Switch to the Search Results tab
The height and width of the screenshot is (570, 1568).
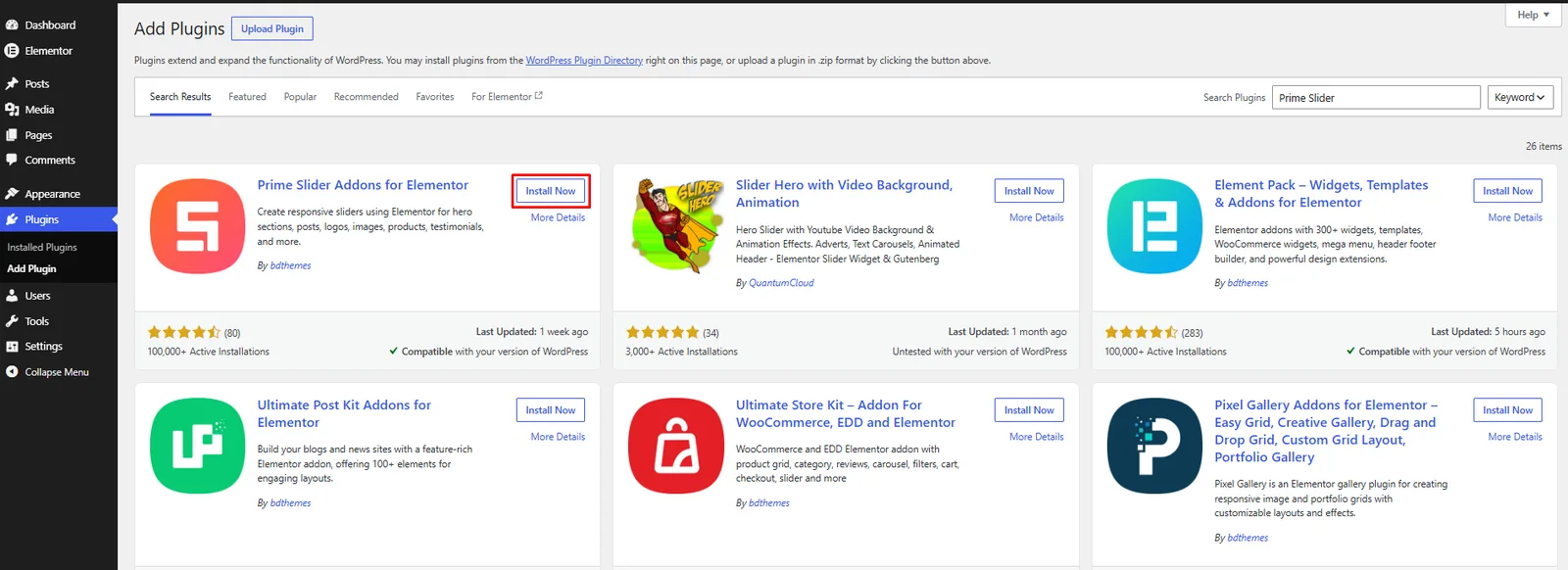pos(180,97)
